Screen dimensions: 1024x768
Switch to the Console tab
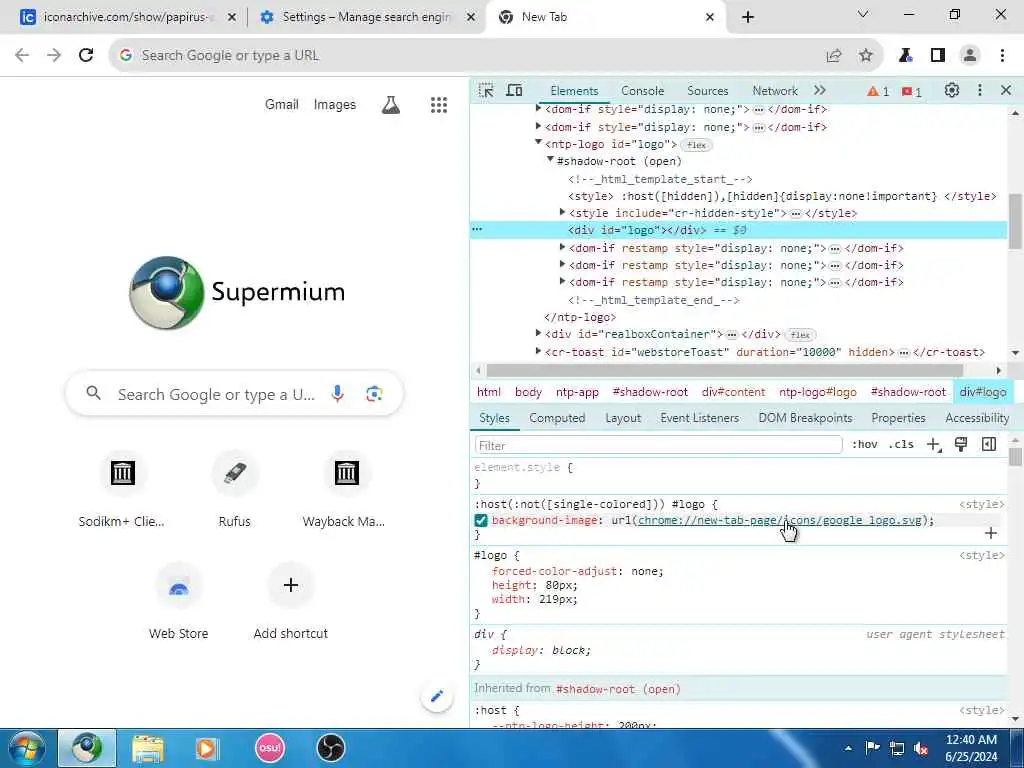tap(642, 91)
